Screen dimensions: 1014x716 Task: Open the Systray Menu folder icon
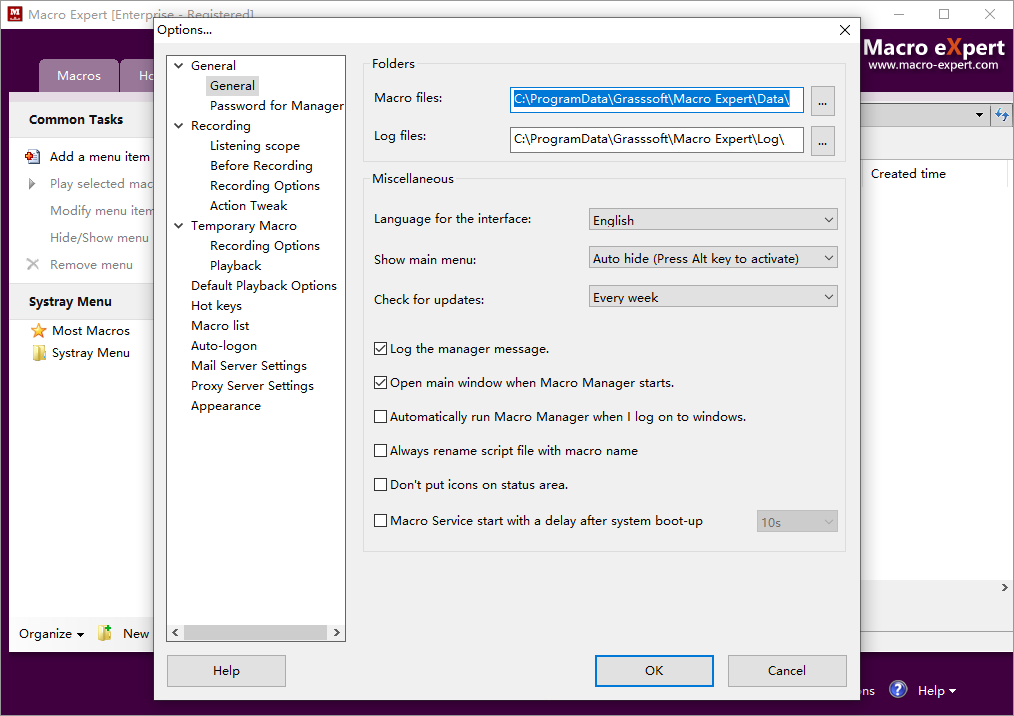point(39,353)
